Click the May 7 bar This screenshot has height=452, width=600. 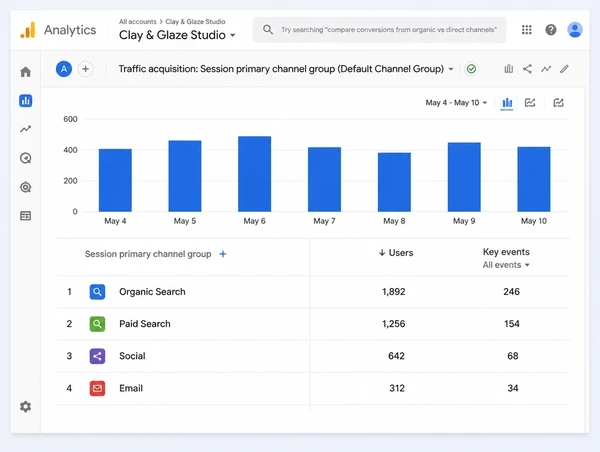point(324,179)
